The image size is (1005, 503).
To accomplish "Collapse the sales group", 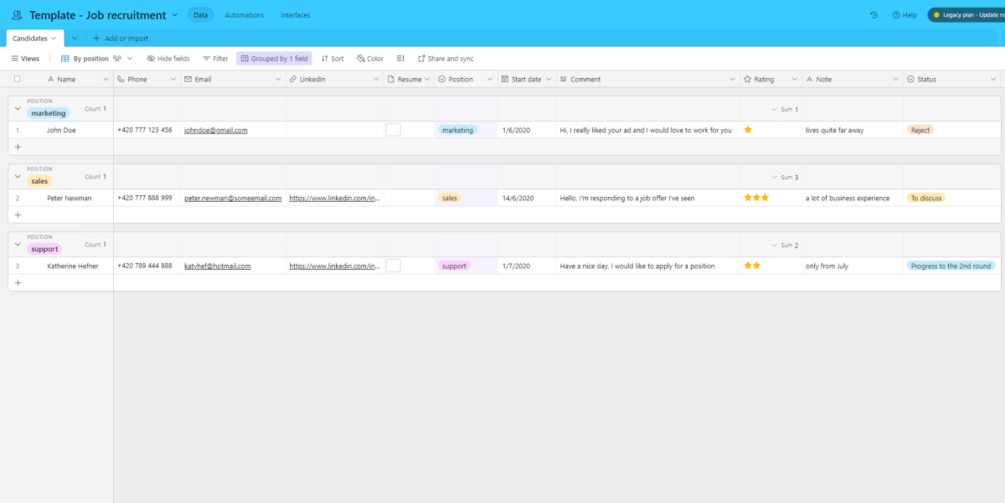I will click(17, 176).
